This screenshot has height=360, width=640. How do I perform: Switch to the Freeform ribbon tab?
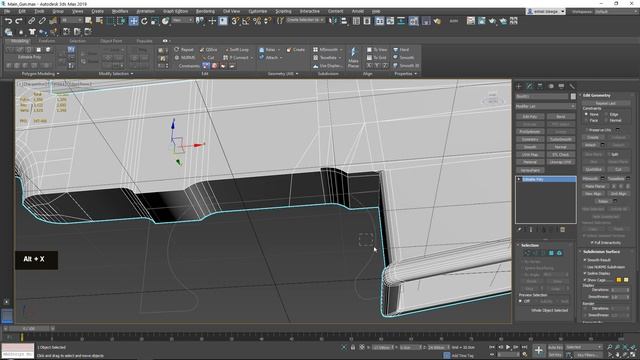pos(46,41)
